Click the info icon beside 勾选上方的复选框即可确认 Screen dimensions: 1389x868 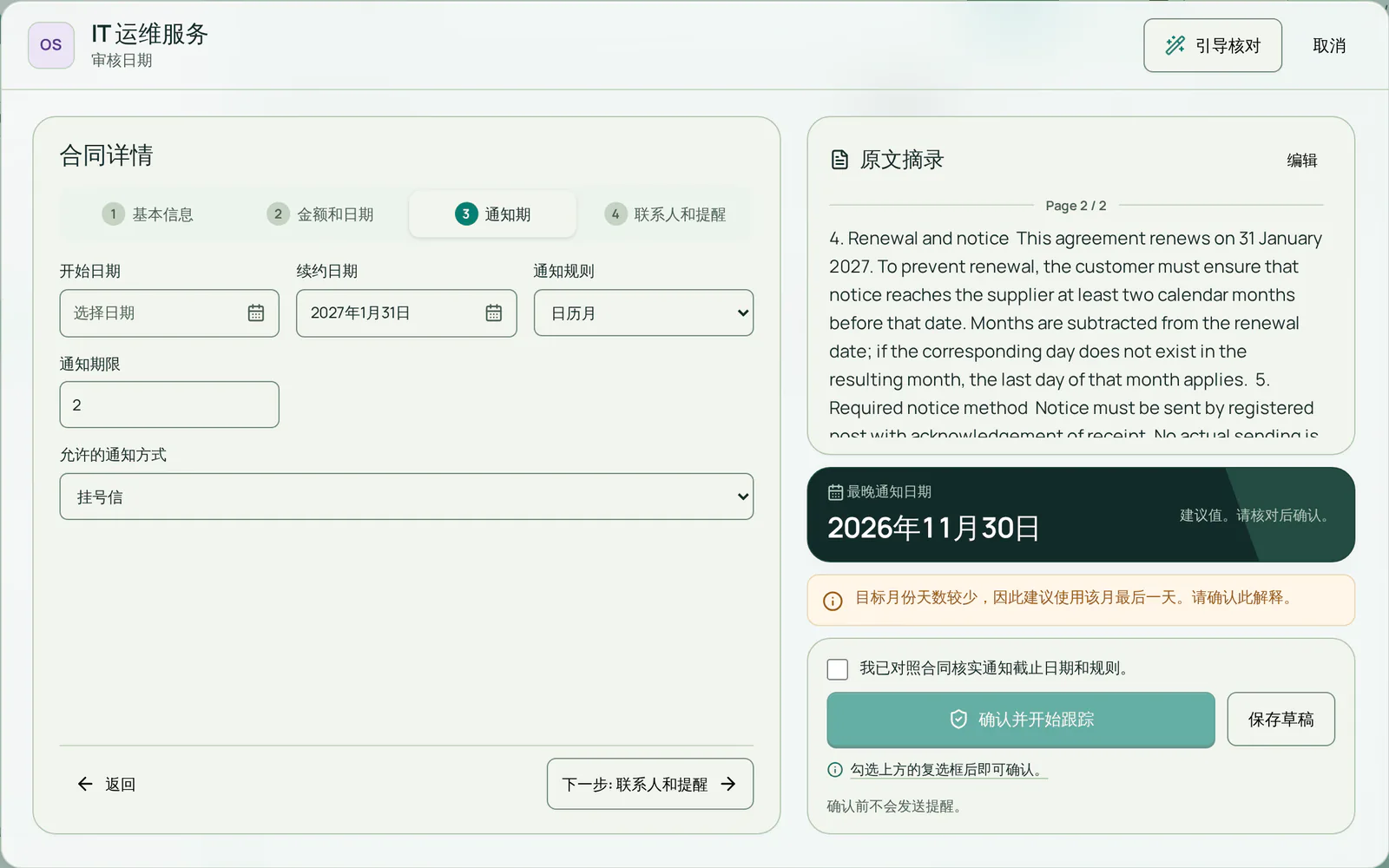pos(835,770)
